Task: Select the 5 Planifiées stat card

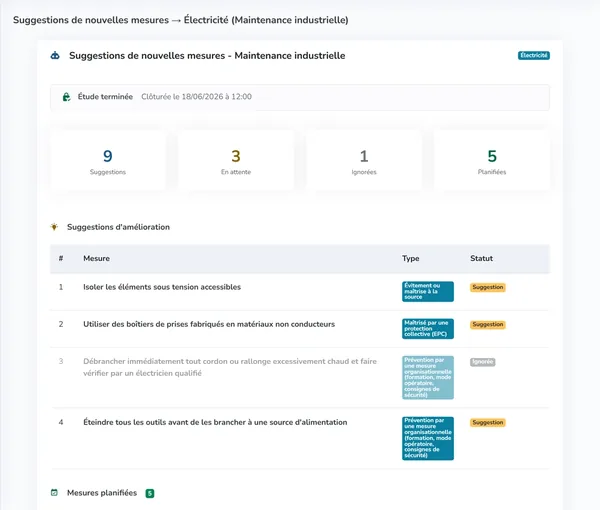Action: tap(492, 160)
